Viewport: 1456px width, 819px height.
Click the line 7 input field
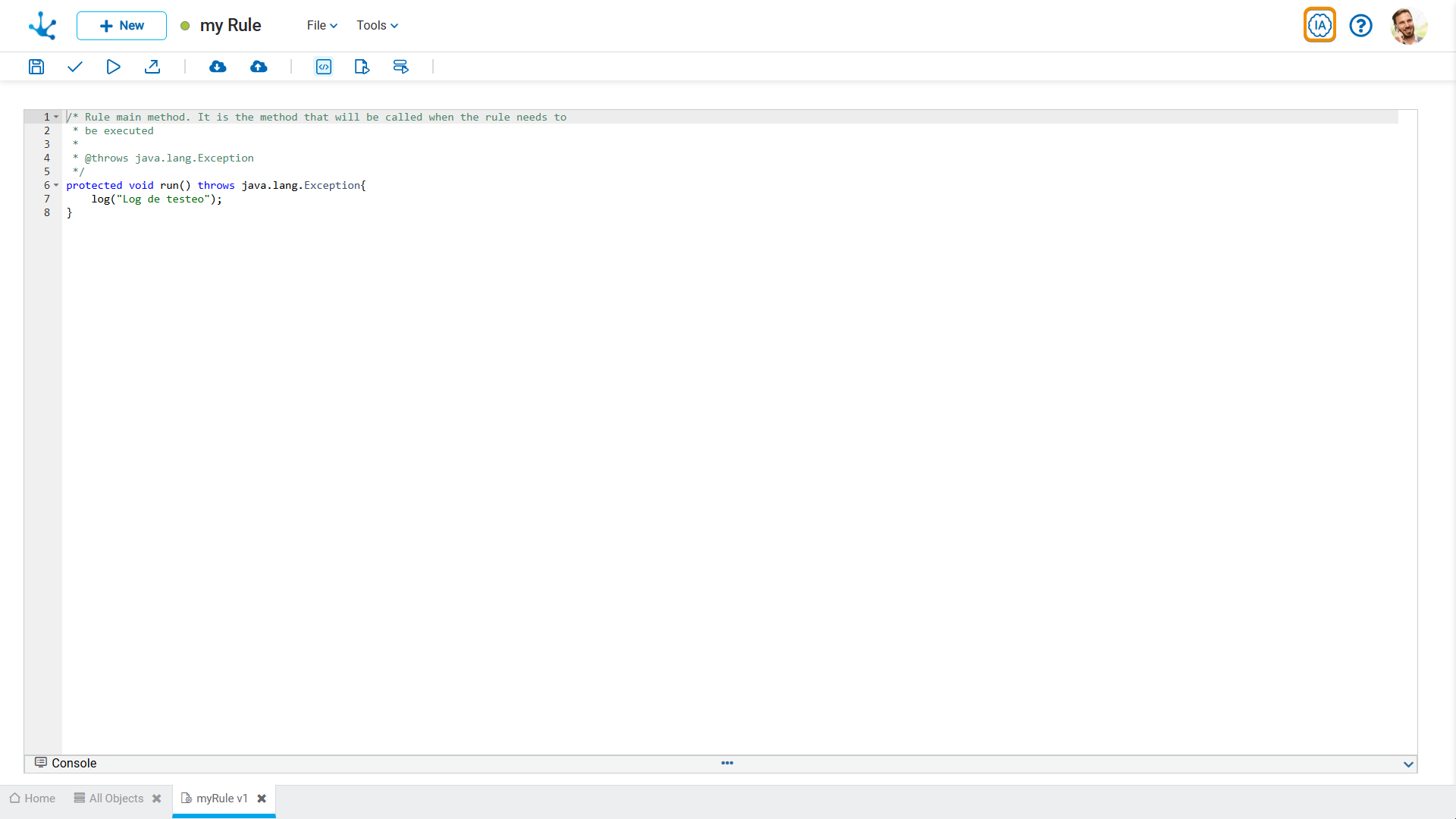pyautogui.click(x=144, y=199)
